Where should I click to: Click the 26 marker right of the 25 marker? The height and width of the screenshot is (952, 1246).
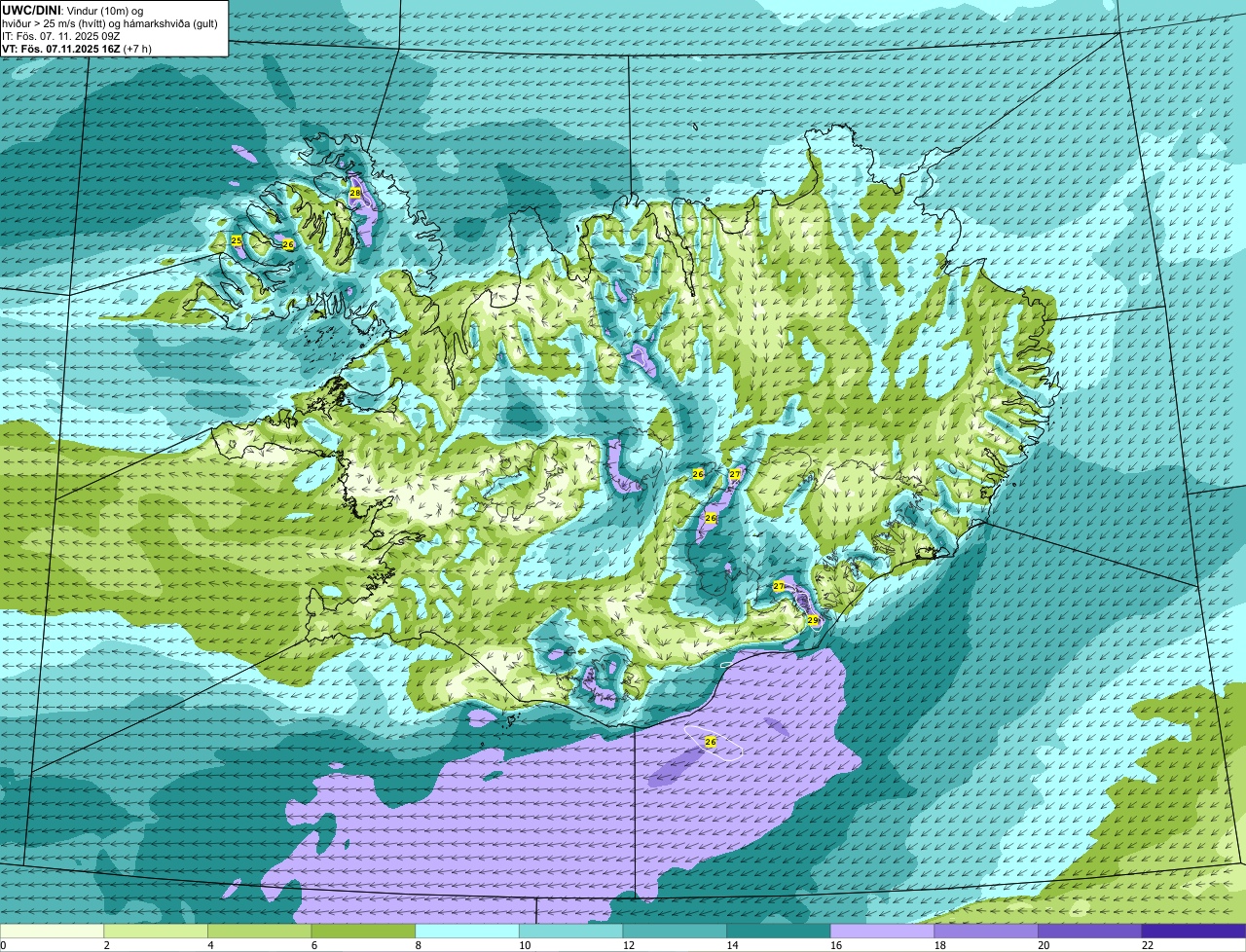coord(288,243)
